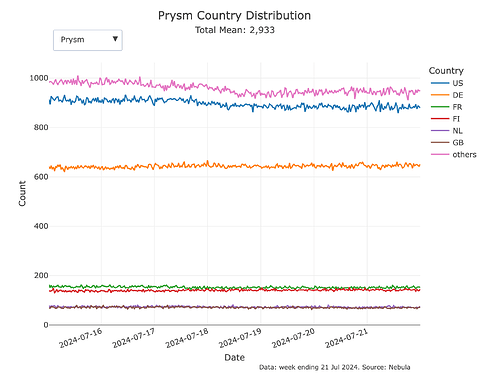The height and width of the screenshot is (375, 489).
Task: Click the 2024-07-19 date axis label
Action: click(240, 338)
